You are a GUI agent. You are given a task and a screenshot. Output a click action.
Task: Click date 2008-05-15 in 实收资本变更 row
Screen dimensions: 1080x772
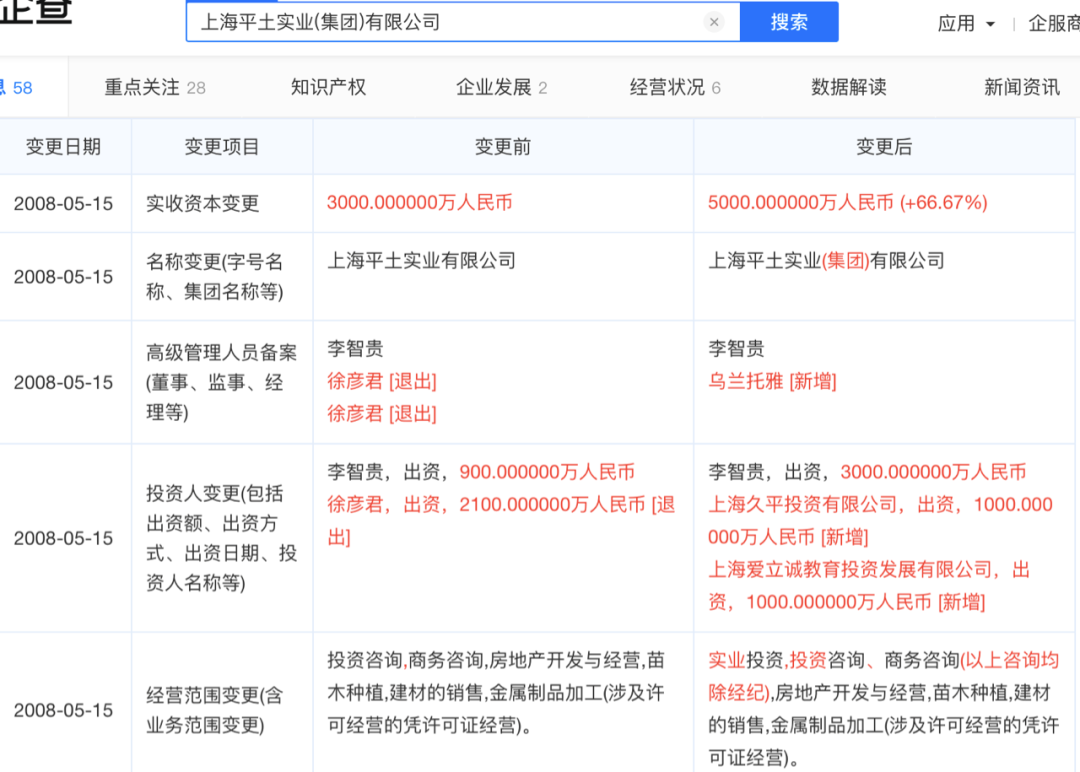point(63,204)
